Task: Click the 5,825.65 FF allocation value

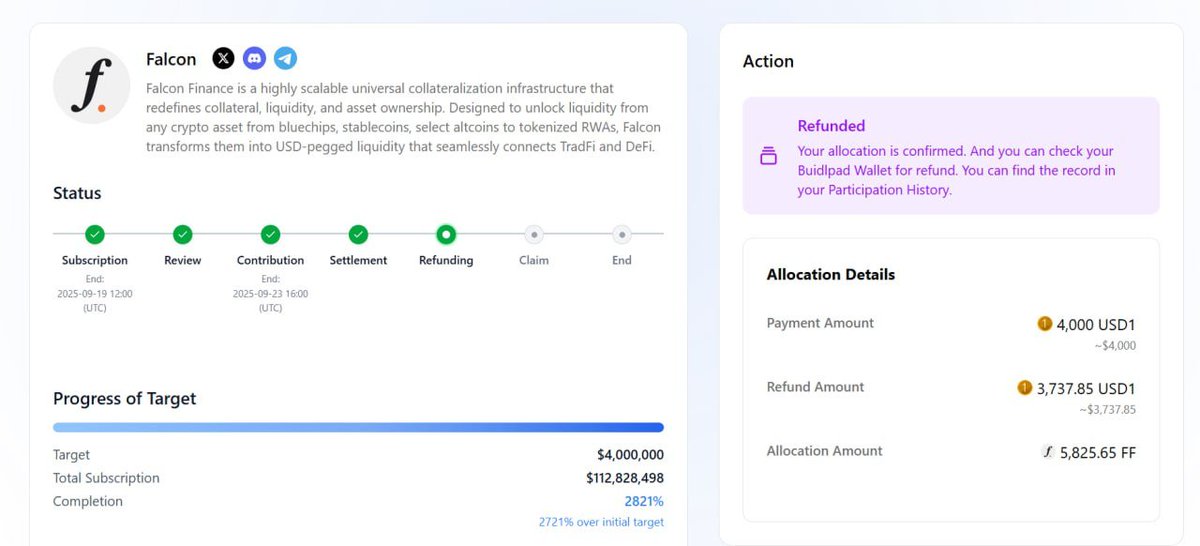Action: [x=1098, y=452]
